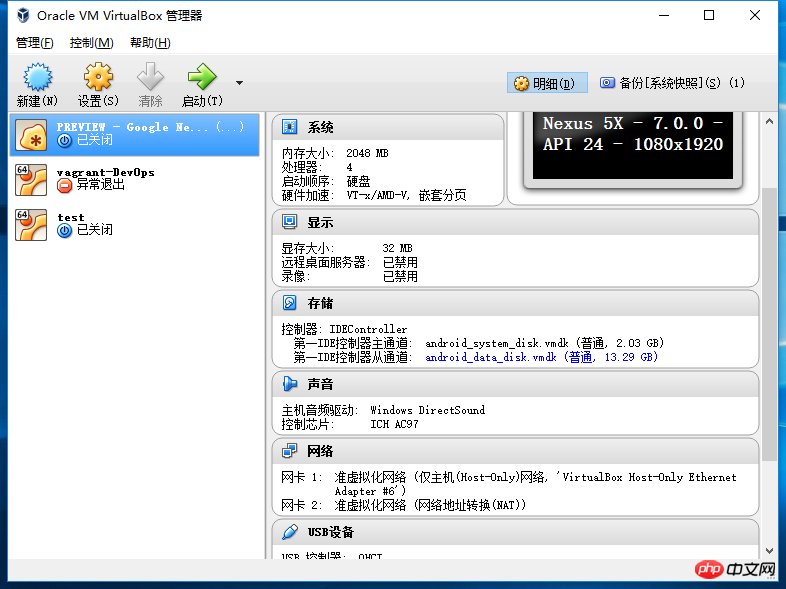Open the 帮助(H) menu
Viewport: 786px width, 589px height.
coord(150,43)
